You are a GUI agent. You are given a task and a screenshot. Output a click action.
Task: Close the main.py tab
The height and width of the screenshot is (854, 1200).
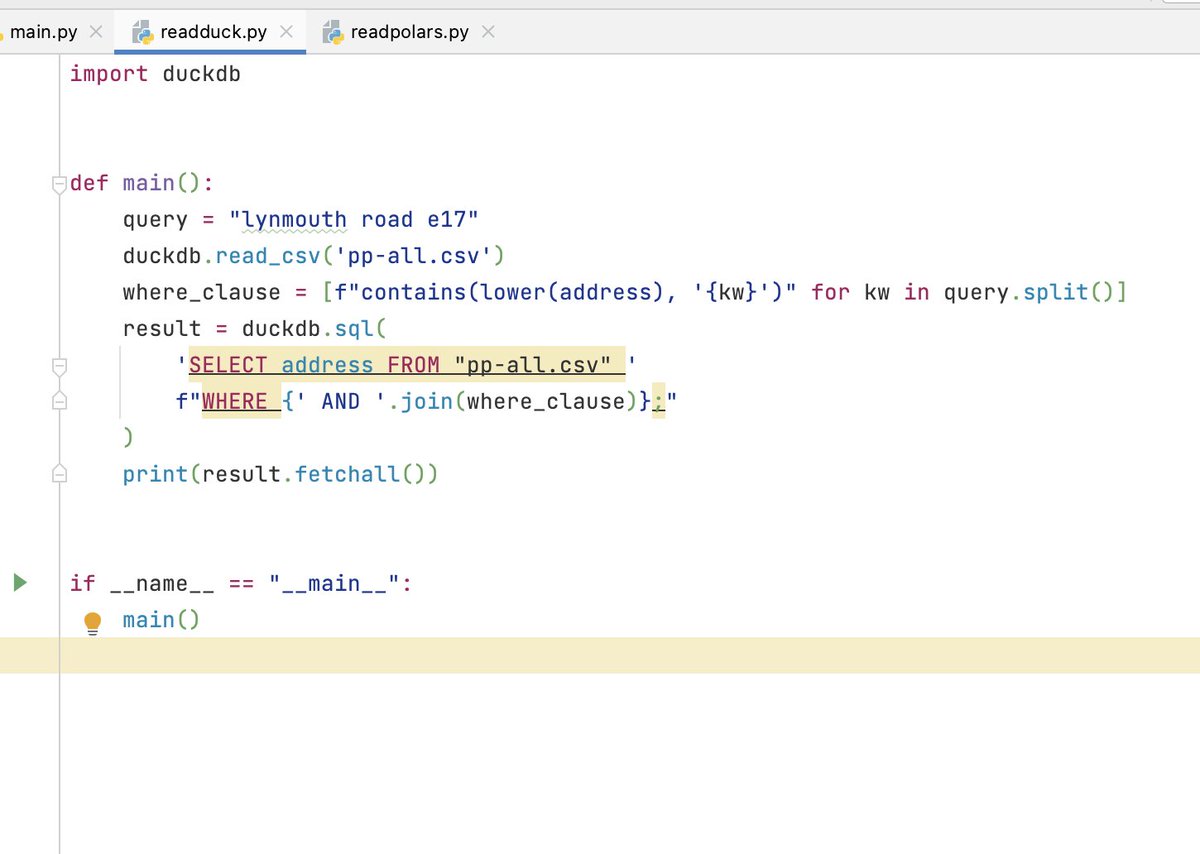click(x=96, y=32)
